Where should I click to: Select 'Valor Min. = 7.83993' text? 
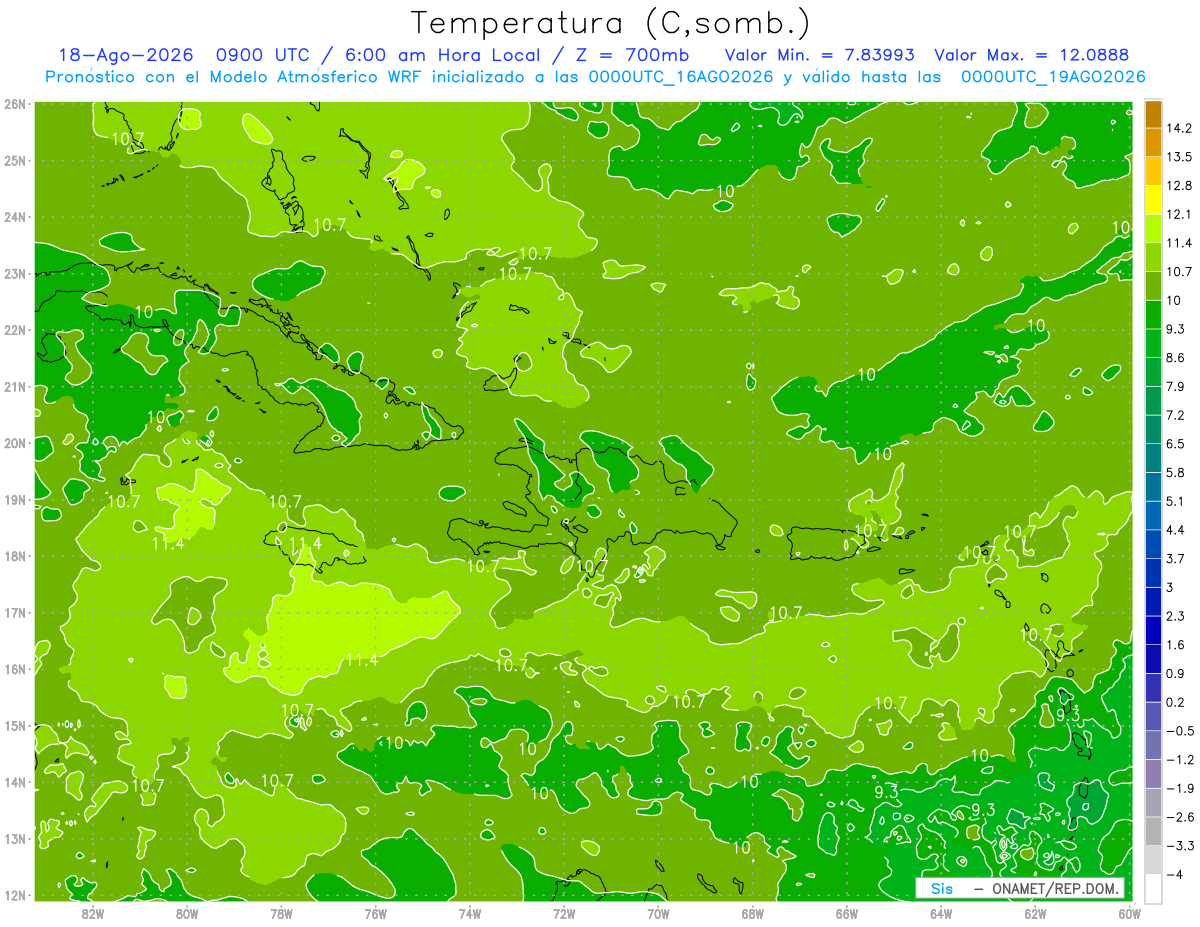[819, 55]
